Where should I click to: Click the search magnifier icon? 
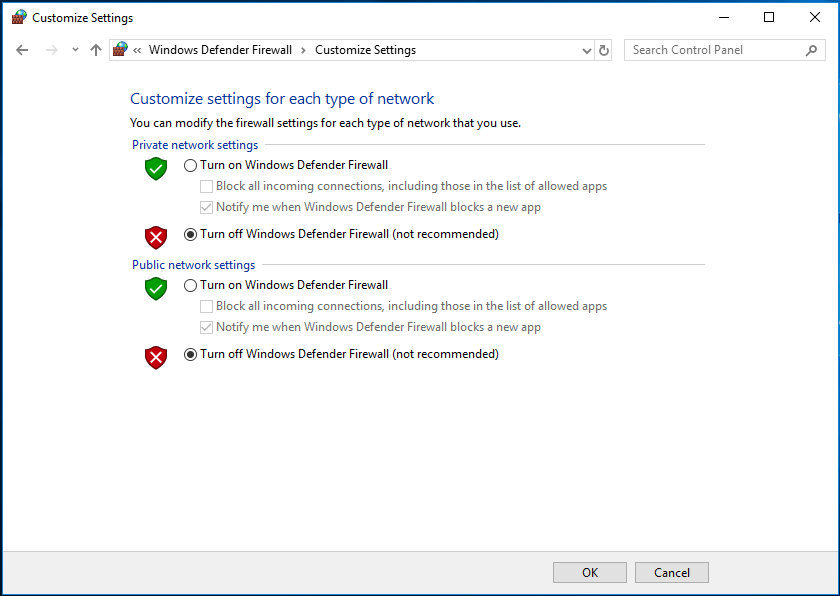pyautogui.click(x=812, y=49)
